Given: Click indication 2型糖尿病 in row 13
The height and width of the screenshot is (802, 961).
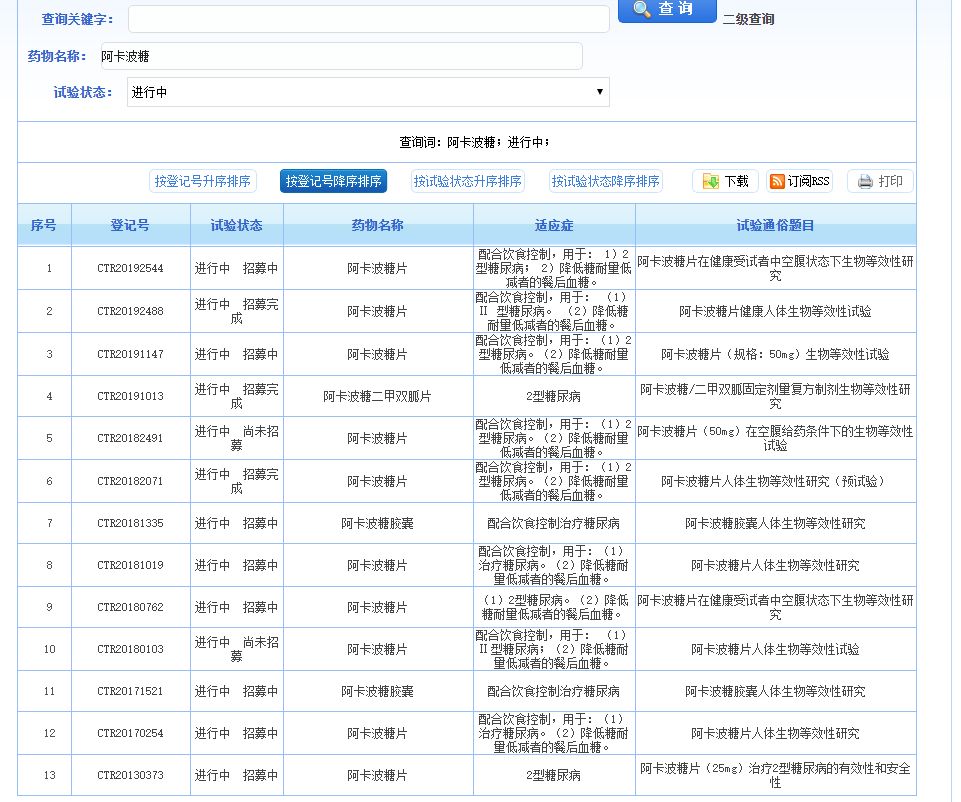Looking at the screenshot, I should click(x=553, y=775).
